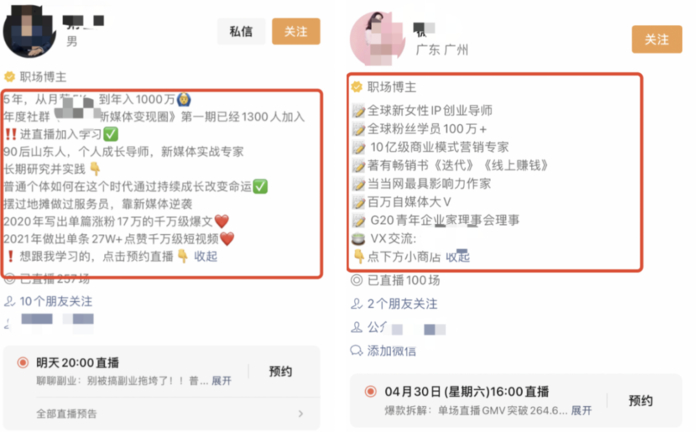View 10个朋友关注 friends list
The width and height of the screenshot is (699, 432).
coord(56,301)
